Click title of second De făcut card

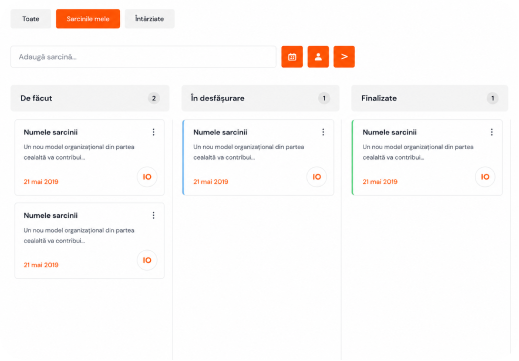click(x=51, y=216)
